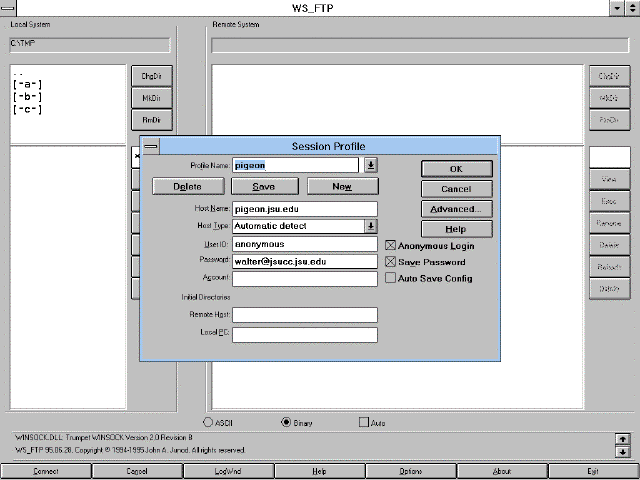The image size is (640, 480).
Task: Click bottom bar Cancel button
Action: [x=137, y=471]
